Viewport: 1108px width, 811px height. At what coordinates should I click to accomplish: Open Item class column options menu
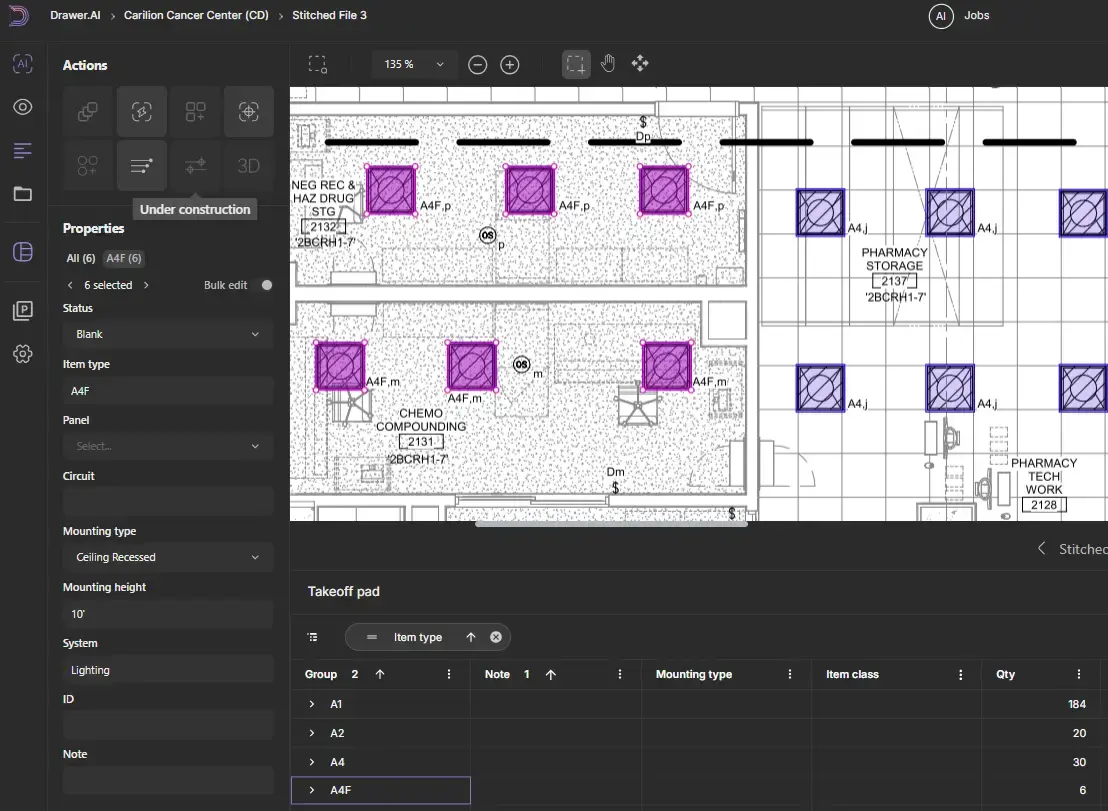click(960, 675)
